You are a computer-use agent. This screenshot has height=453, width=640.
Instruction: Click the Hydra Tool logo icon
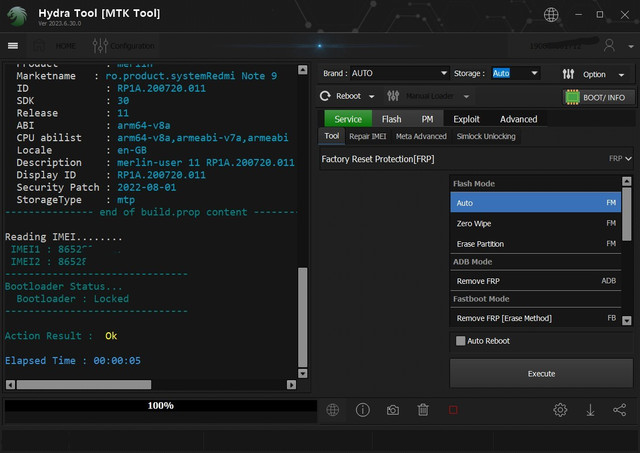pyautogui.click(x=17, y=16)
